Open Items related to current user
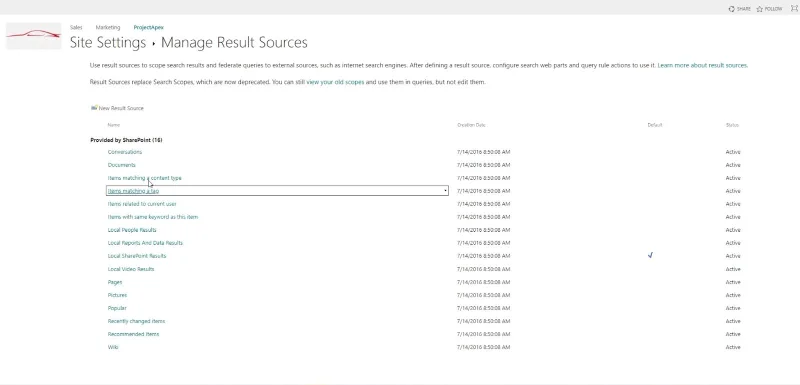Screen dimensions: 800x385 [x=142, y=204]
